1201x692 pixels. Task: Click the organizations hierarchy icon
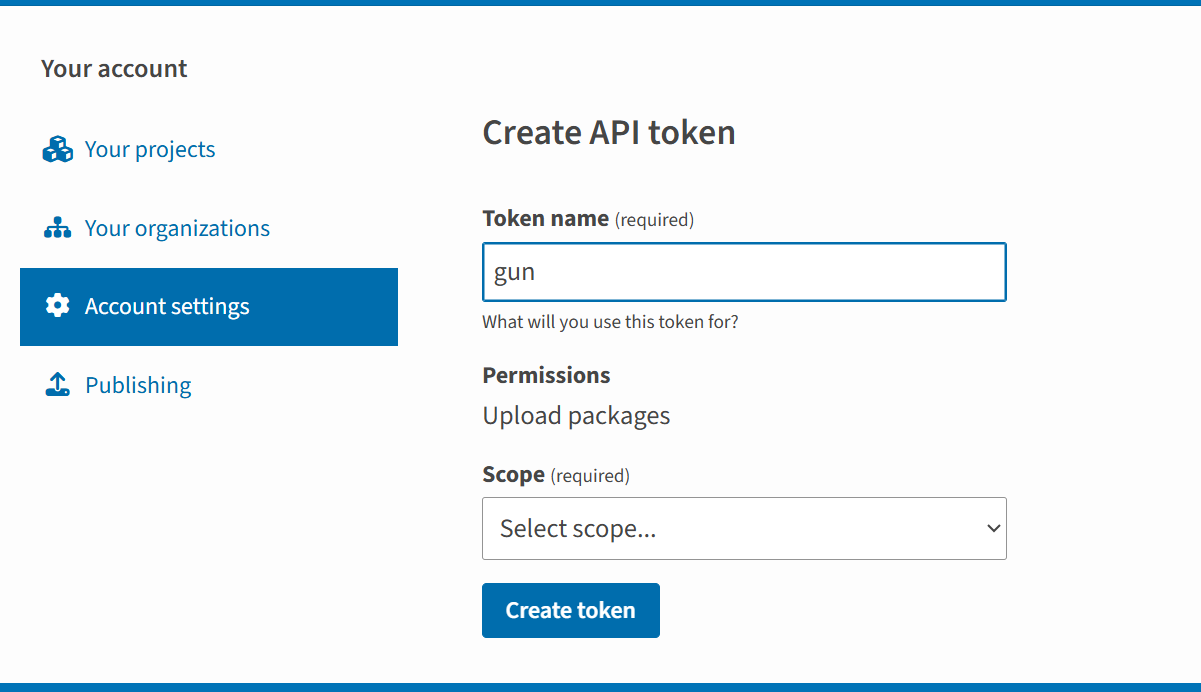(58, 229)
